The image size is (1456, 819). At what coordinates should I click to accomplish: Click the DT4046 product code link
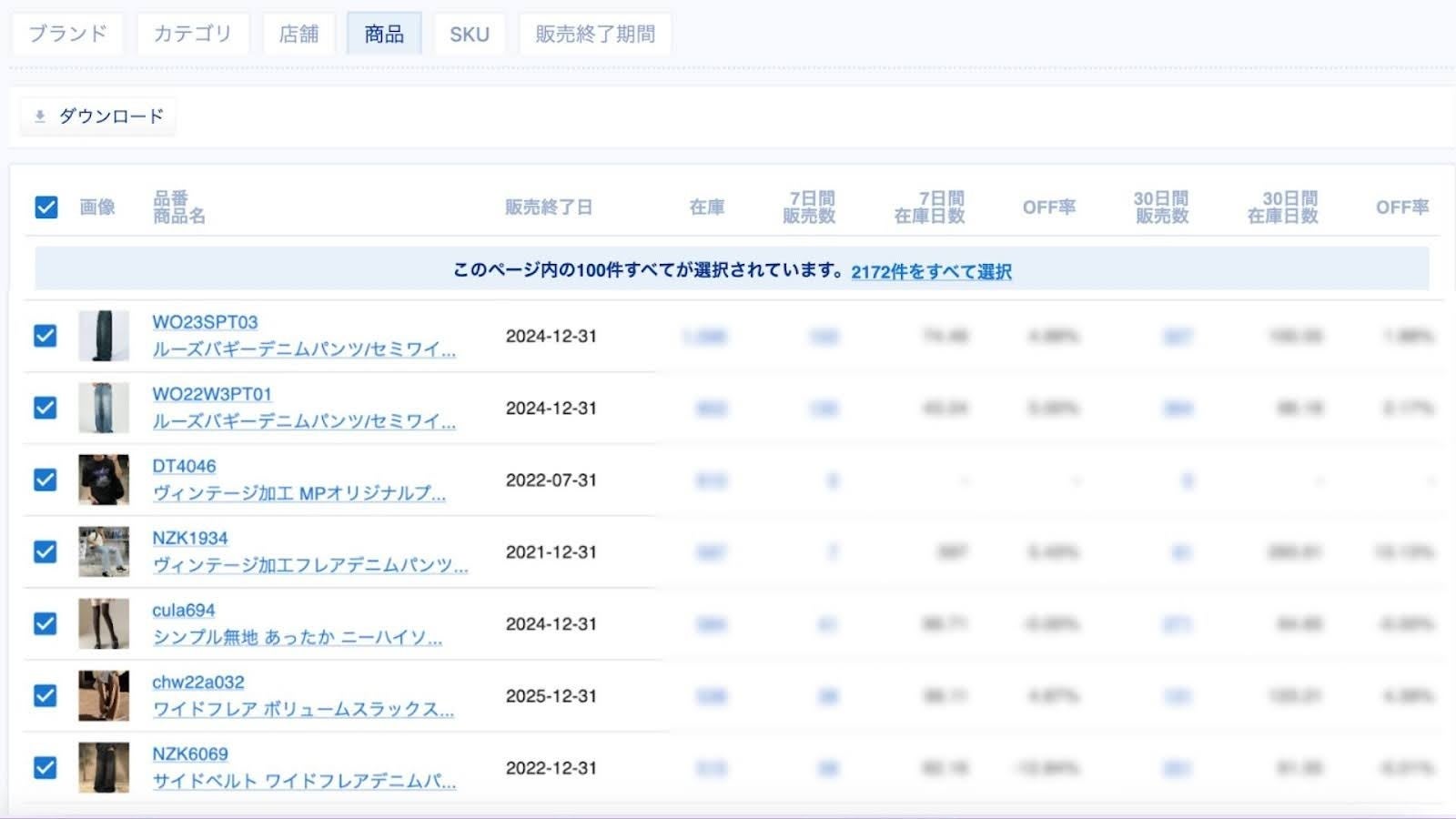tap(184, 466)
